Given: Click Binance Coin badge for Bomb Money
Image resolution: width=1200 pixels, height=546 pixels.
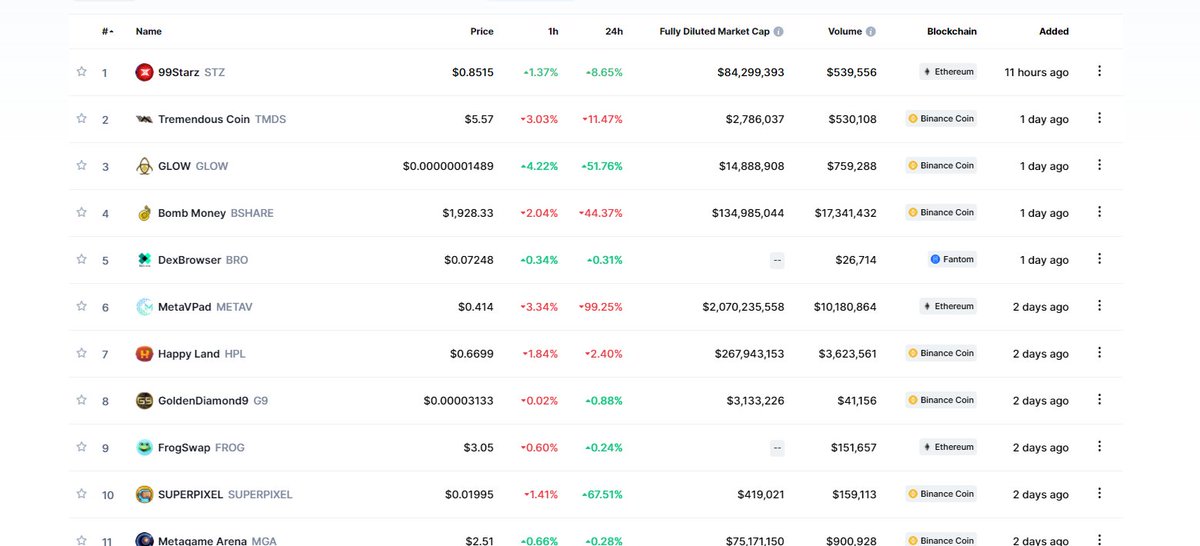Looking at the screenshot, I should click(x=941, y=213).
